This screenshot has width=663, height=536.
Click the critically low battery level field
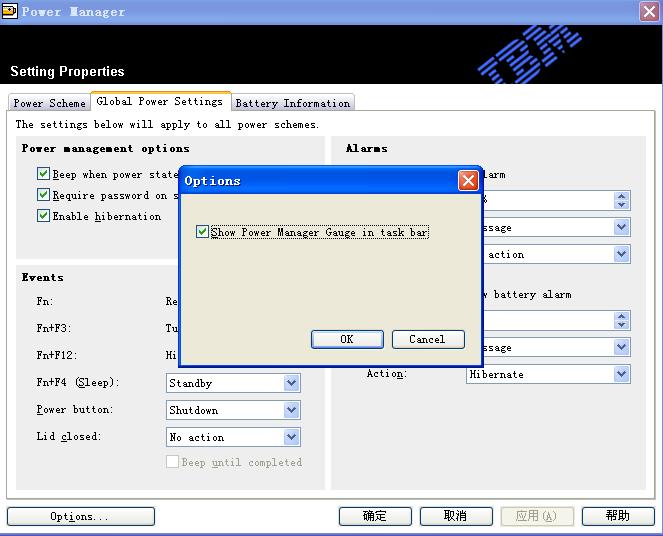pyautogui.click(x=548, y=321)
